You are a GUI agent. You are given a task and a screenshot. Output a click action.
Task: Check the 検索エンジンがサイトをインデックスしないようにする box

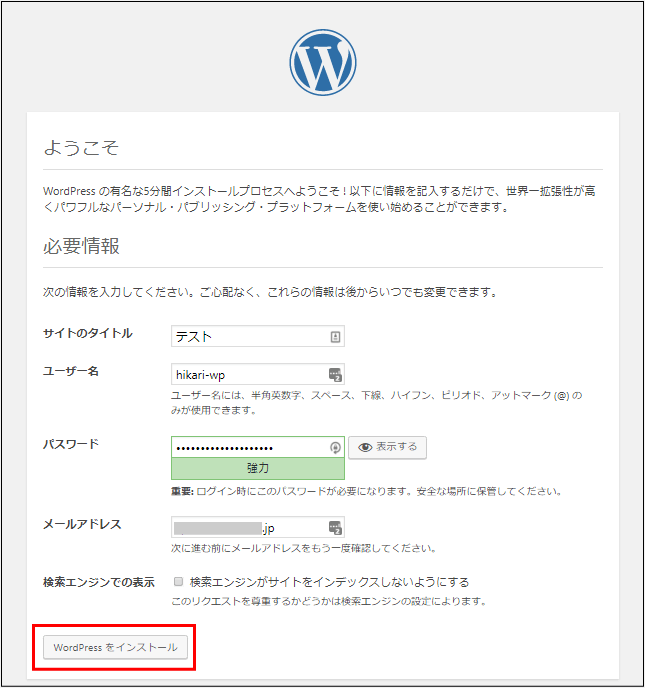point(178,581)
